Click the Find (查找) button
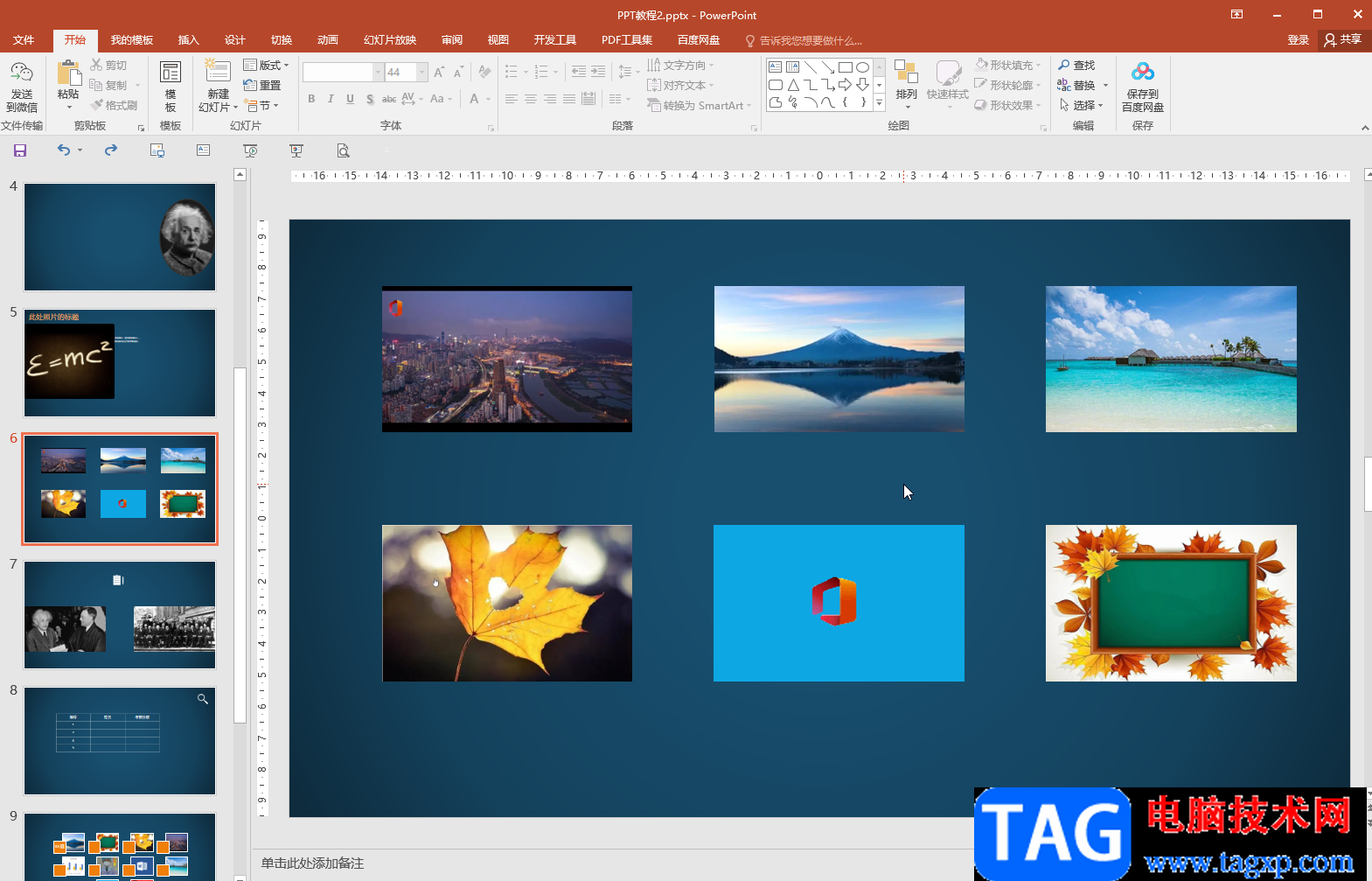The image size is (1372, 881). [1076, 66]
